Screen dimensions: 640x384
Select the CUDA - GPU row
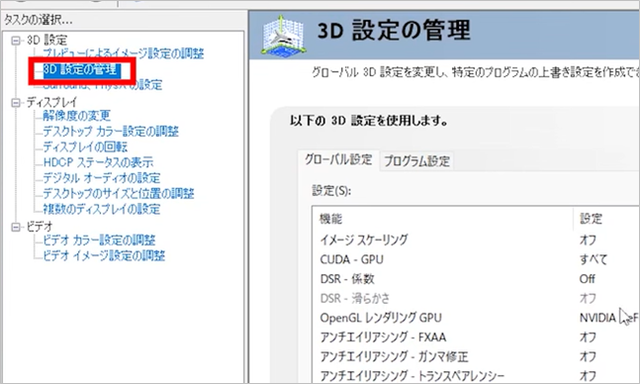(x=476, y=259)
